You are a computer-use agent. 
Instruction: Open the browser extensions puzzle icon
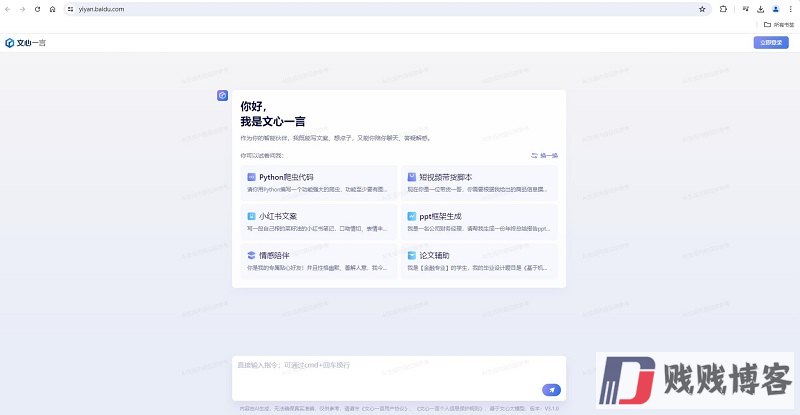pyautogui.click(x=723, y=9)
